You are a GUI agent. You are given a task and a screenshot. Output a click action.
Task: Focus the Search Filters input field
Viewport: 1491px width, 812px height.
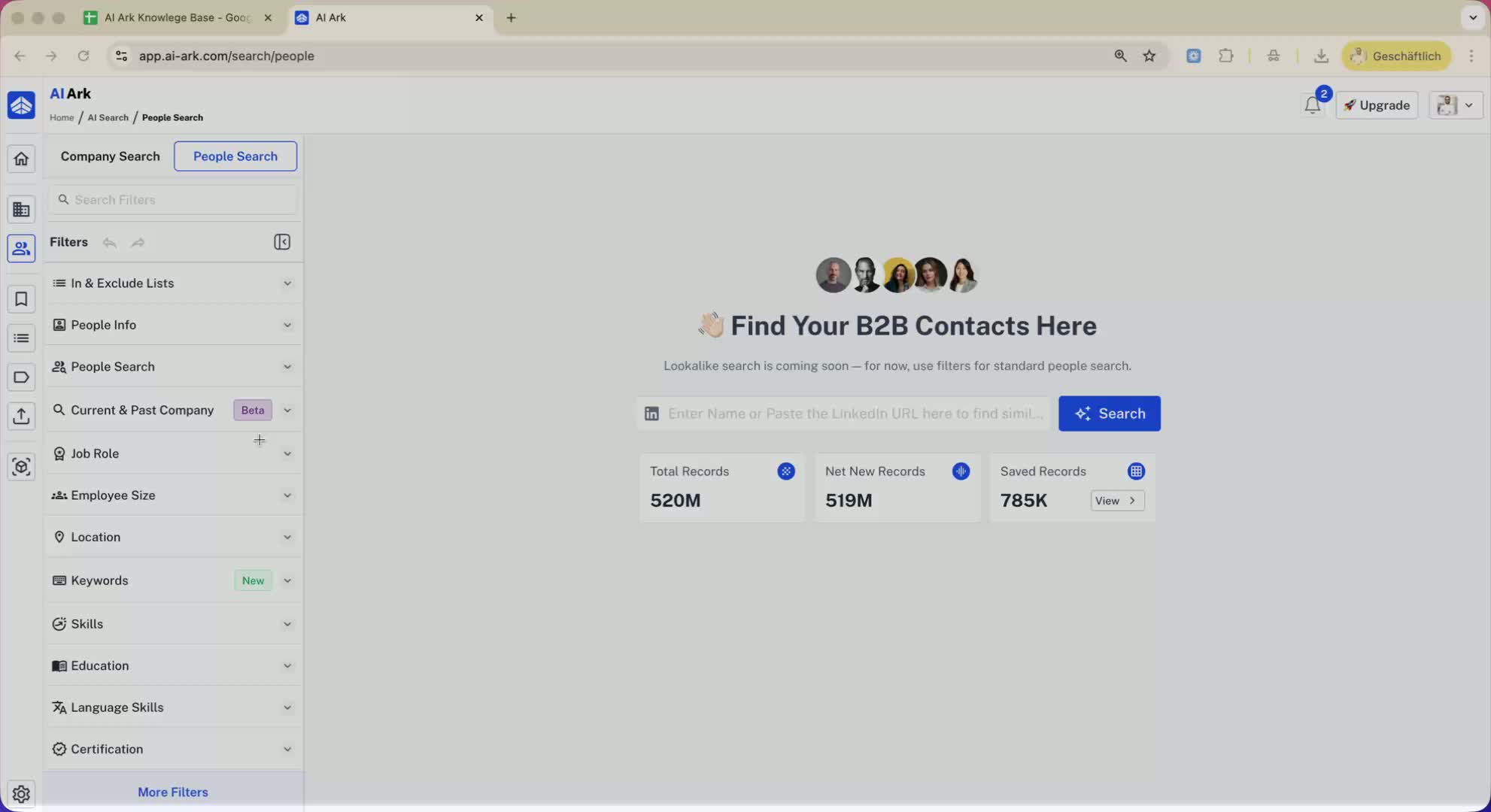click(181, 200)
